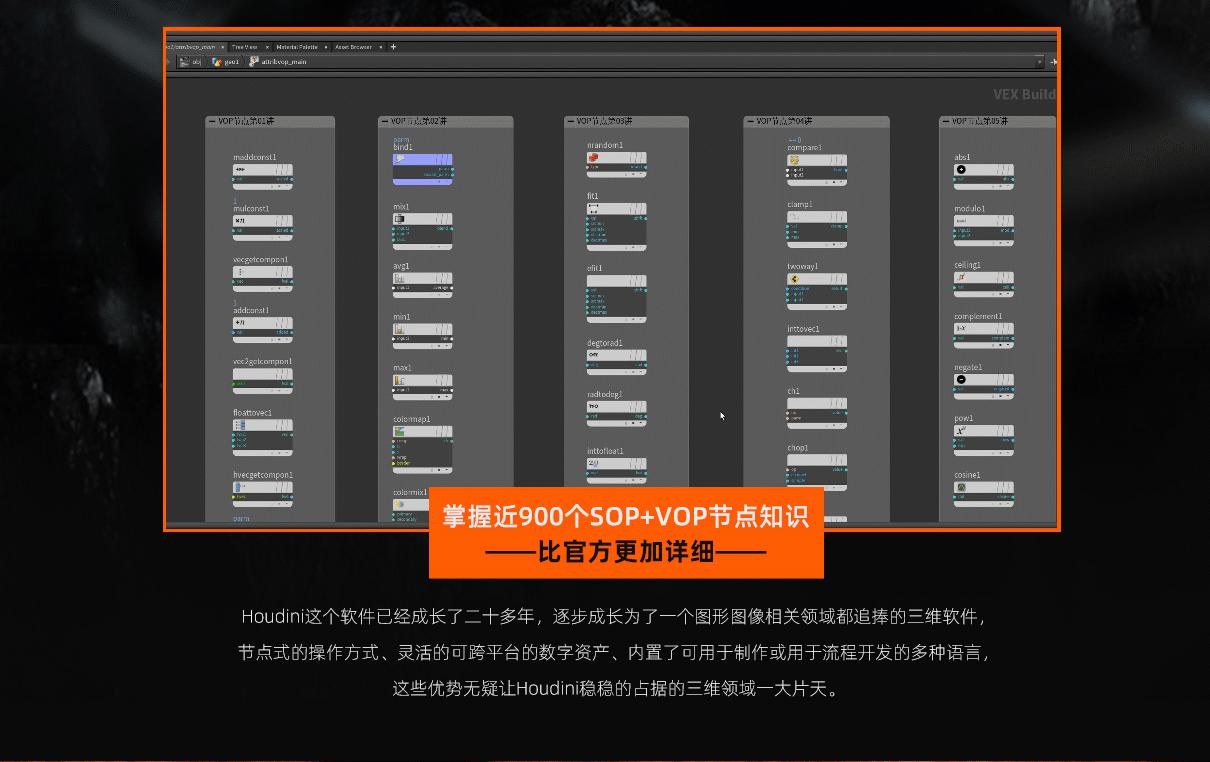Open the Material Palette tab

(297, 47)
